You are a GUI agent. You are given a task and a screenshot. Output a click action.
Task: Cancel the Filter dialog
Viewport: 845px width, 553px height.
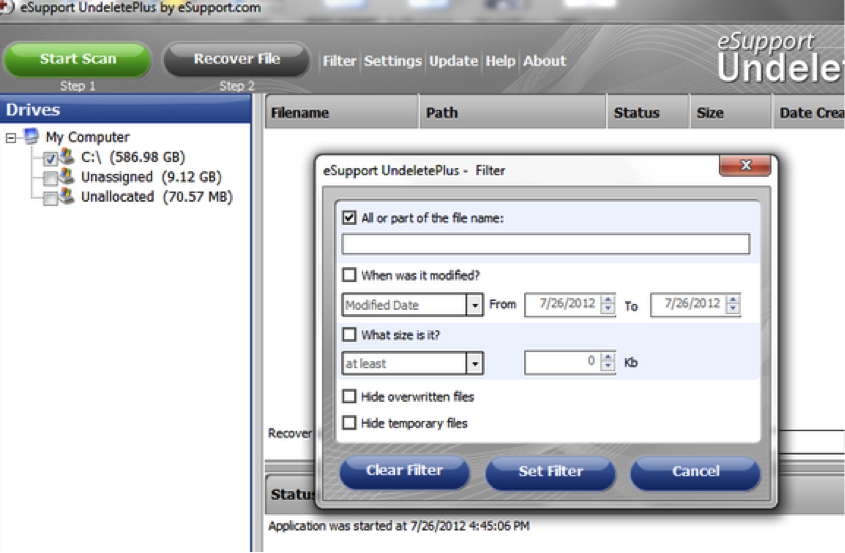(x=695, y=472)
